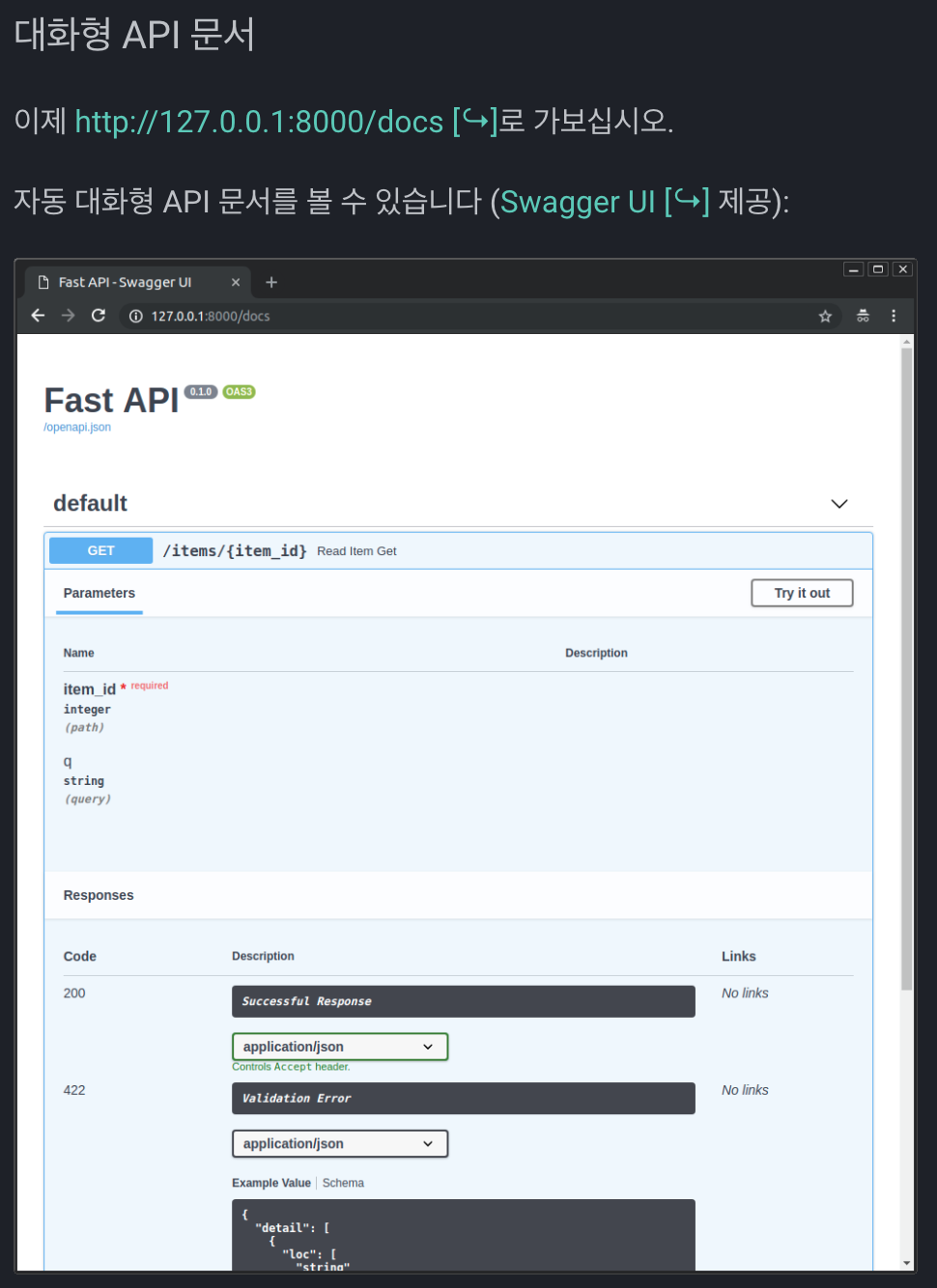Click the GET method badge
The image size is (937, 1288).
click(x=100, y=550)
